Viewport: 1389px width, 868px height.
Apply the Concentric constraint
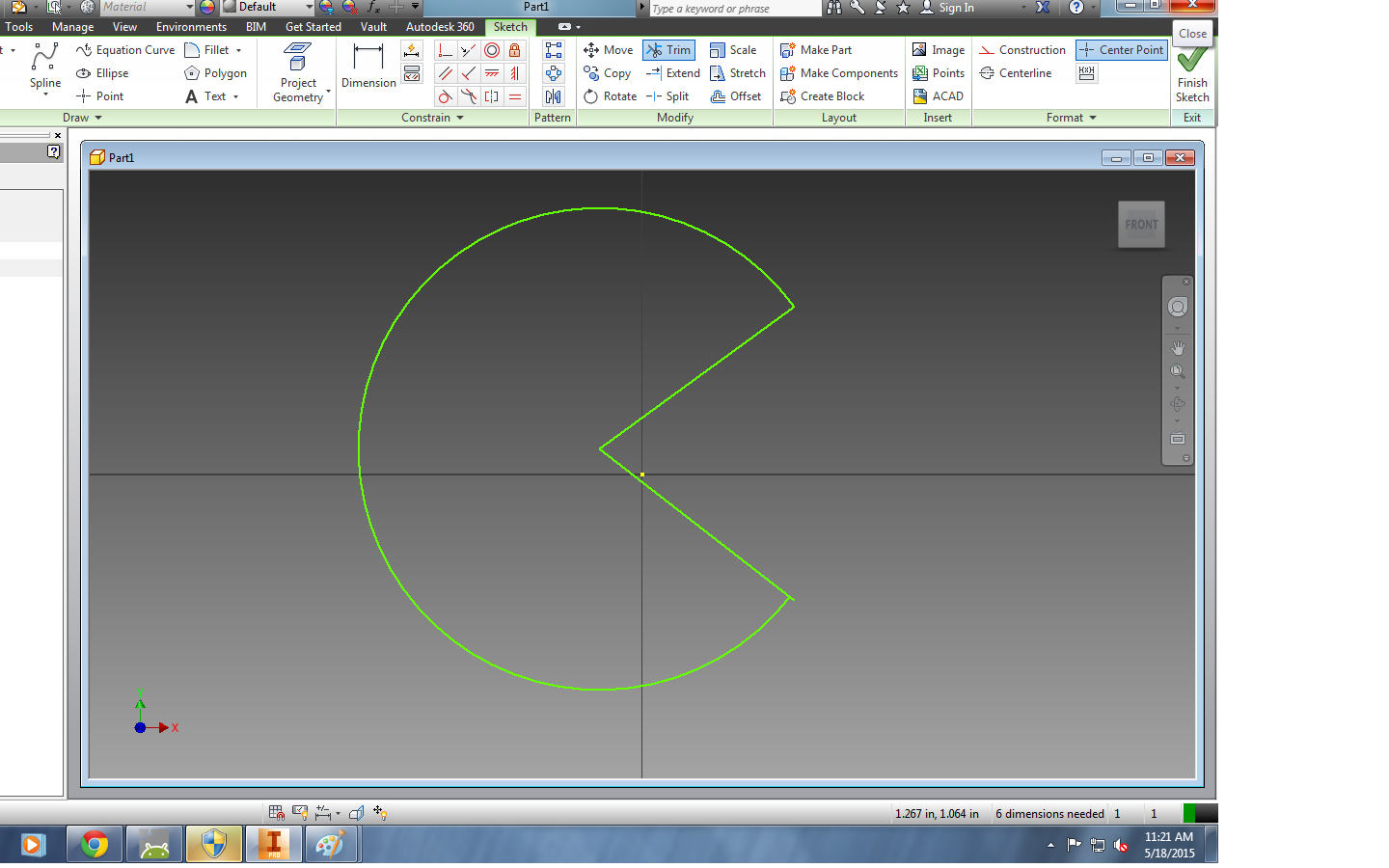tap(492, 50)
